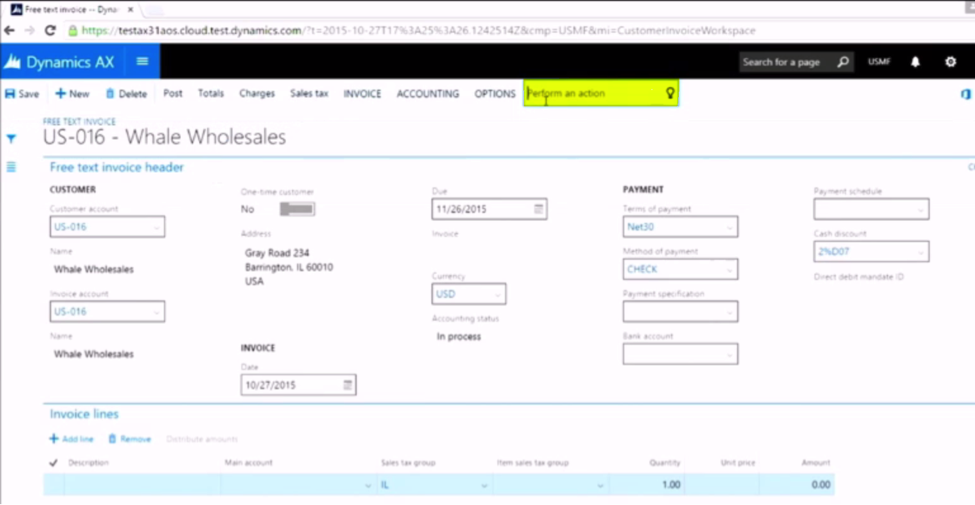Click the lightbulb icon in action search
This screenshot has height=505, width=975.
[670, 93]
